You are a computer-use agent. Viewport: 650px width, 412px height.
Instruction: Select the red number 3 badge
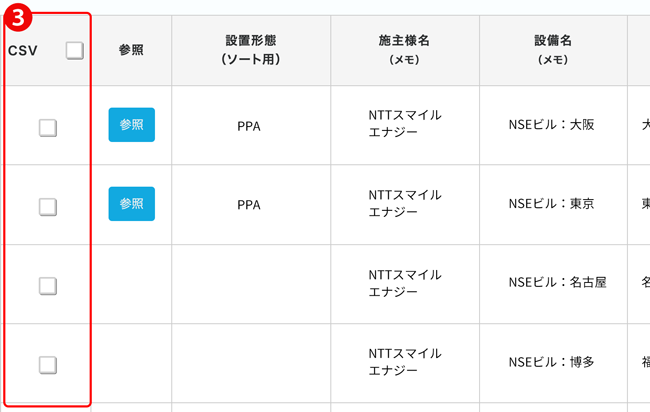(x=18, y=17)
